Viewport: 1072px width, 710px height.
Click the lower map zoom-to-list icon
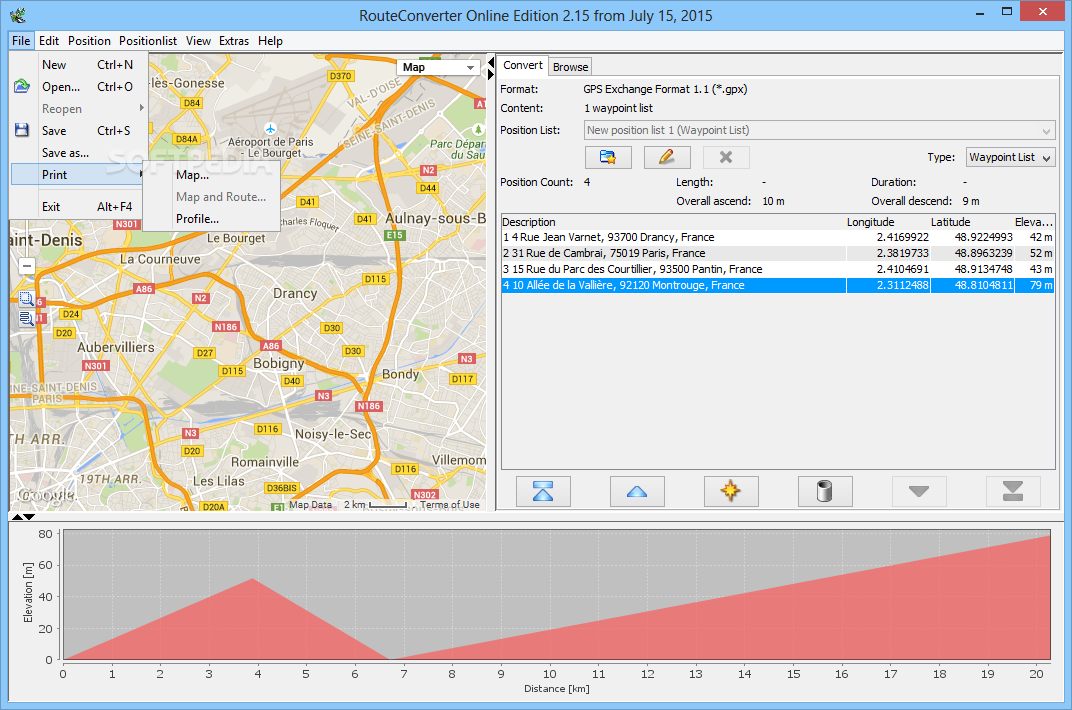click(x=26, y=318)
